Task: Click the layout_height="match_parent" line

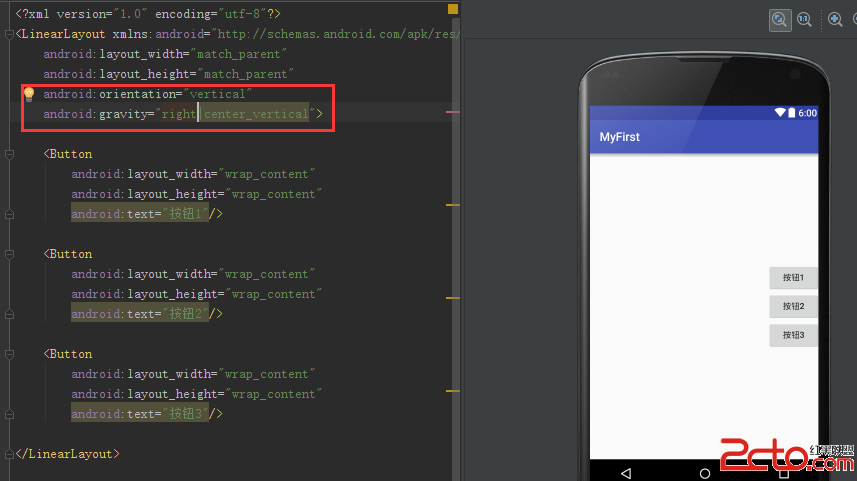Action: pos(168,74)
